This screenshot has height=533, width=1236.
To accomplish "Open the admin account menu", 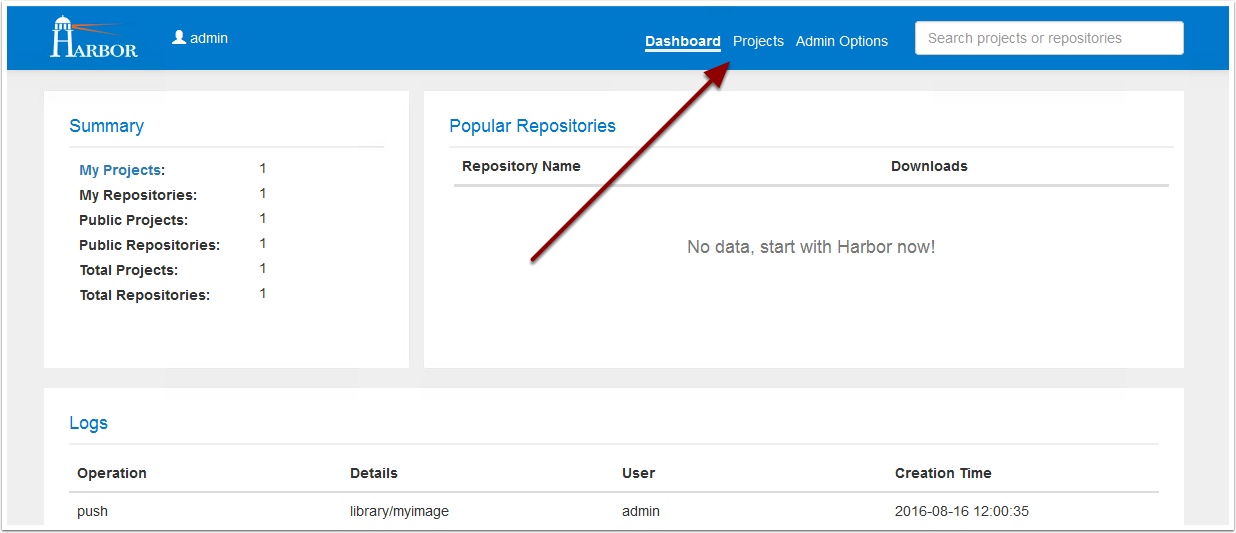I will pyautogui.click(x=200, y=38).
